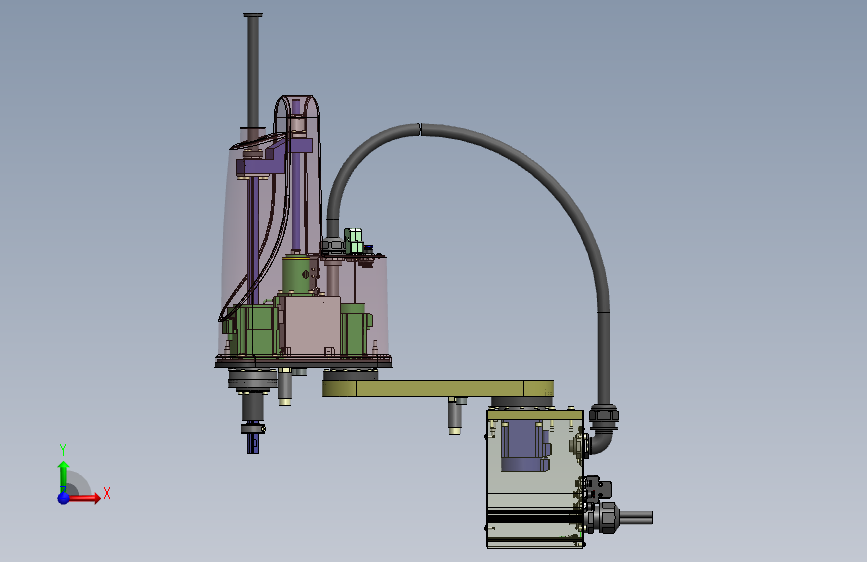Select the tall dark shaft above cover
867x562 pixels.
coord(253,71)
